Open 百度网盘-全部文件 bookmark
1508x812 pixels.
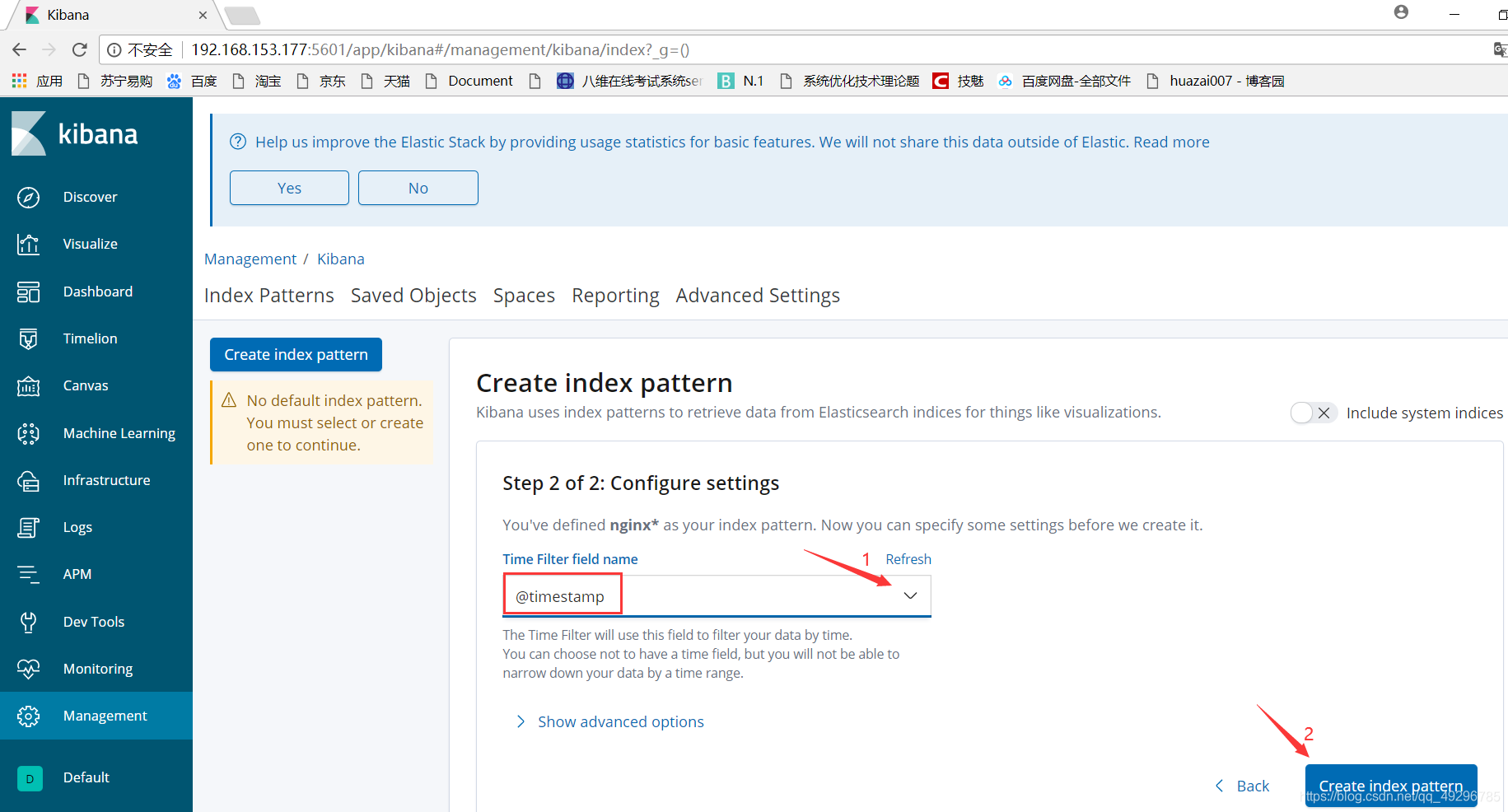tap(1064, 81)
